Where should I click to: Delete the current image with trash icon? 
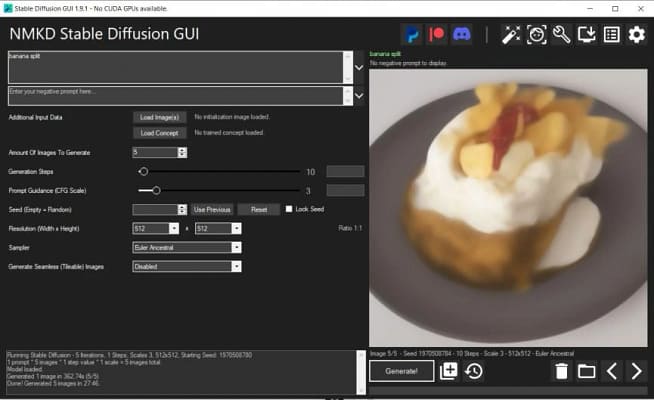[561, 371]
